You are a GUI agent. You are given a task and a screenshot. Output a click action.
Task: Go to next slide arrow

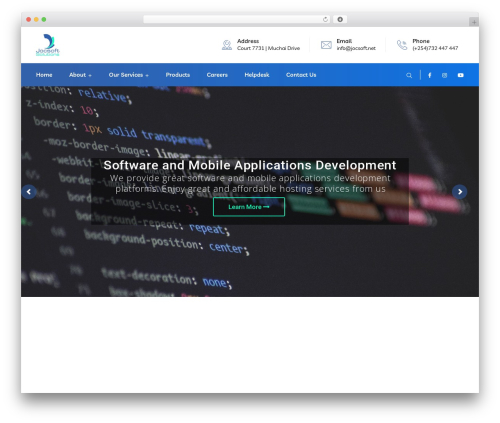click(460, 192)
